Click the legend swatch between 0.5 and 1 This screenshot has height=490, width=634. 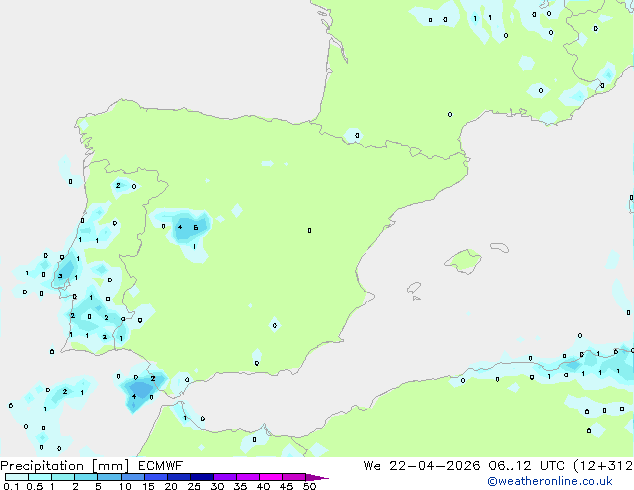[41, 477]
